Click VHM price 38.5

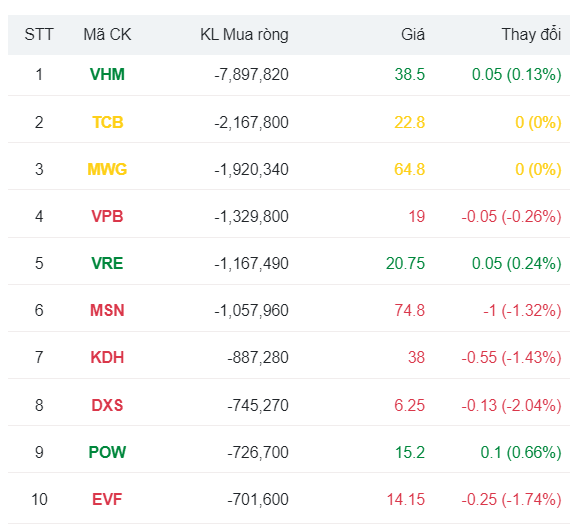point(410,75)
